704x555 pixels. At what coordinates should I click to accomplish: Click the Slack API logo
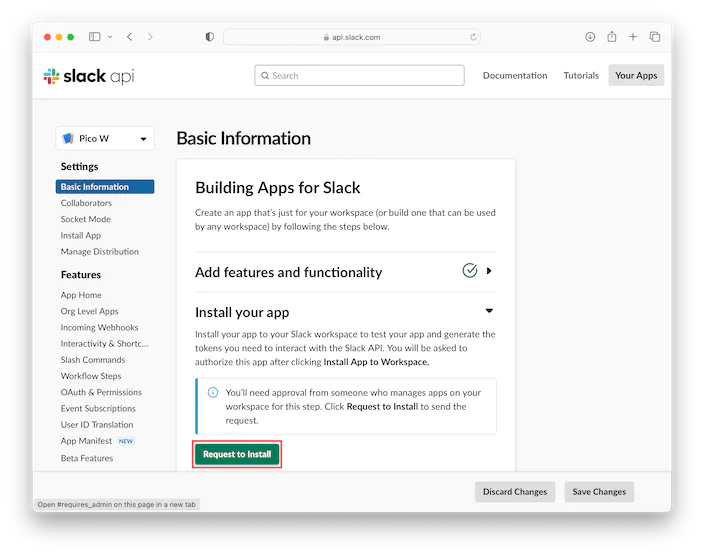tap(89, 76)
